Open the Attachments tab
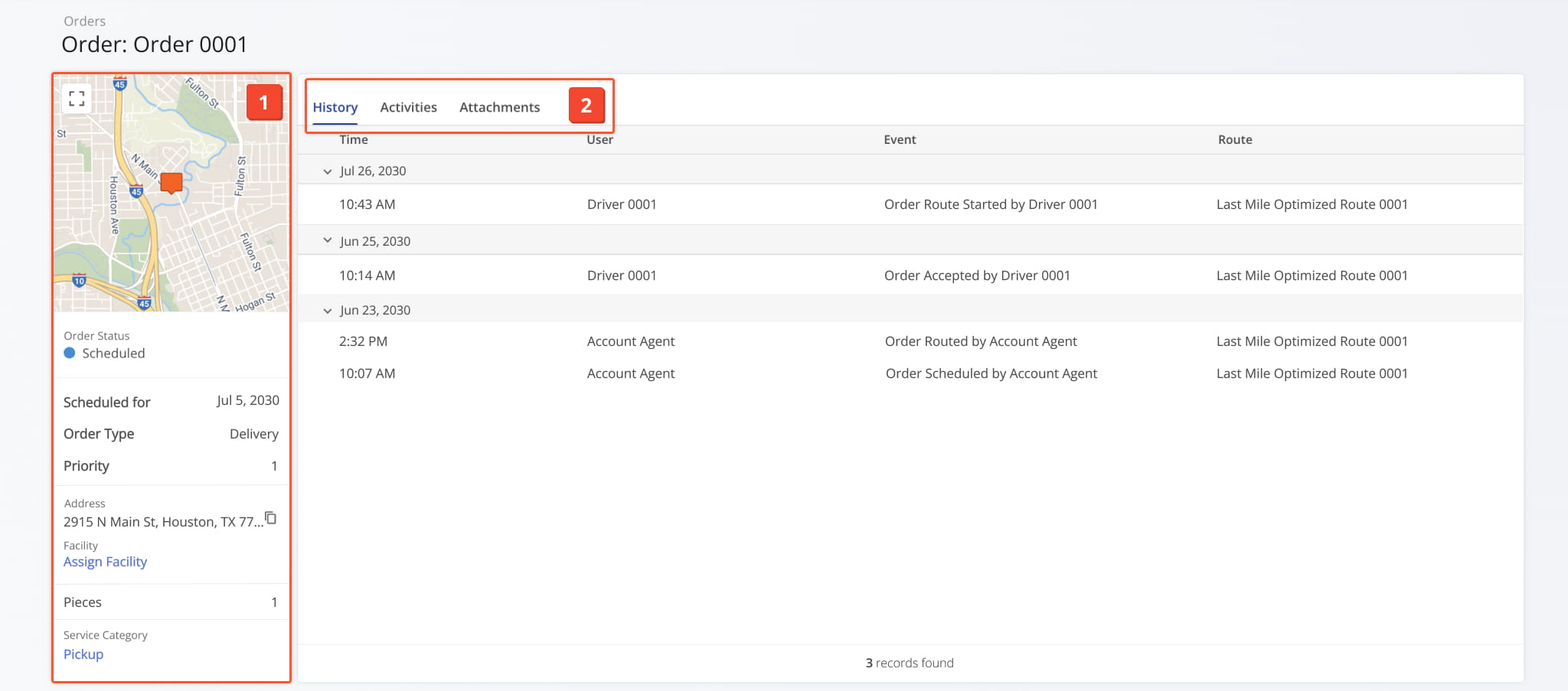The width and height of the screenshot is (1568, 691). (x=499, y=107)
